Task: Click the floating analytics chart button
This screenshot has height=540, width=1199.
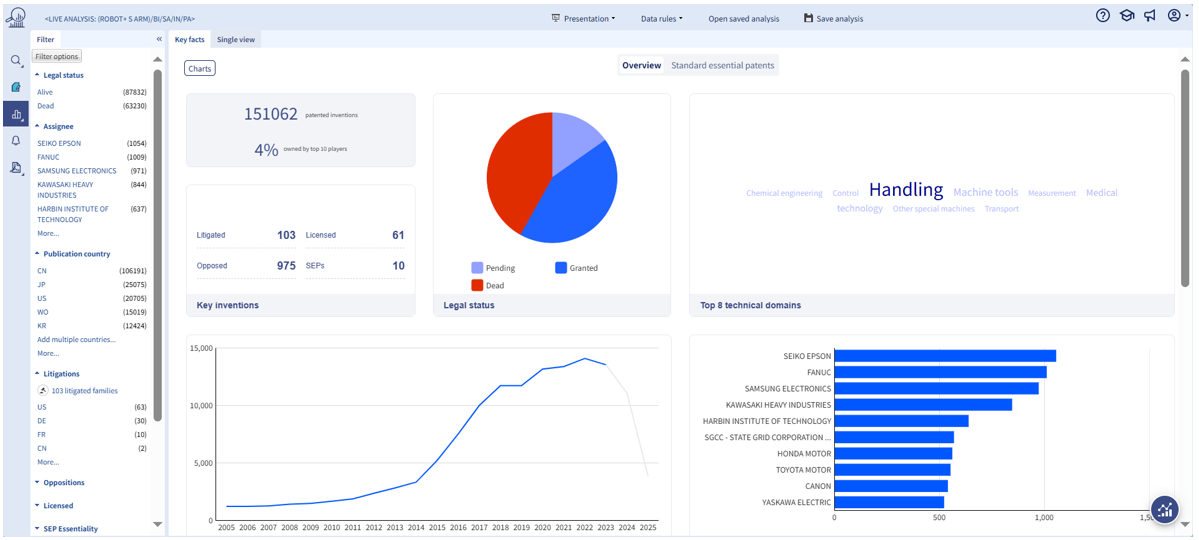Action: [1164, 509]
